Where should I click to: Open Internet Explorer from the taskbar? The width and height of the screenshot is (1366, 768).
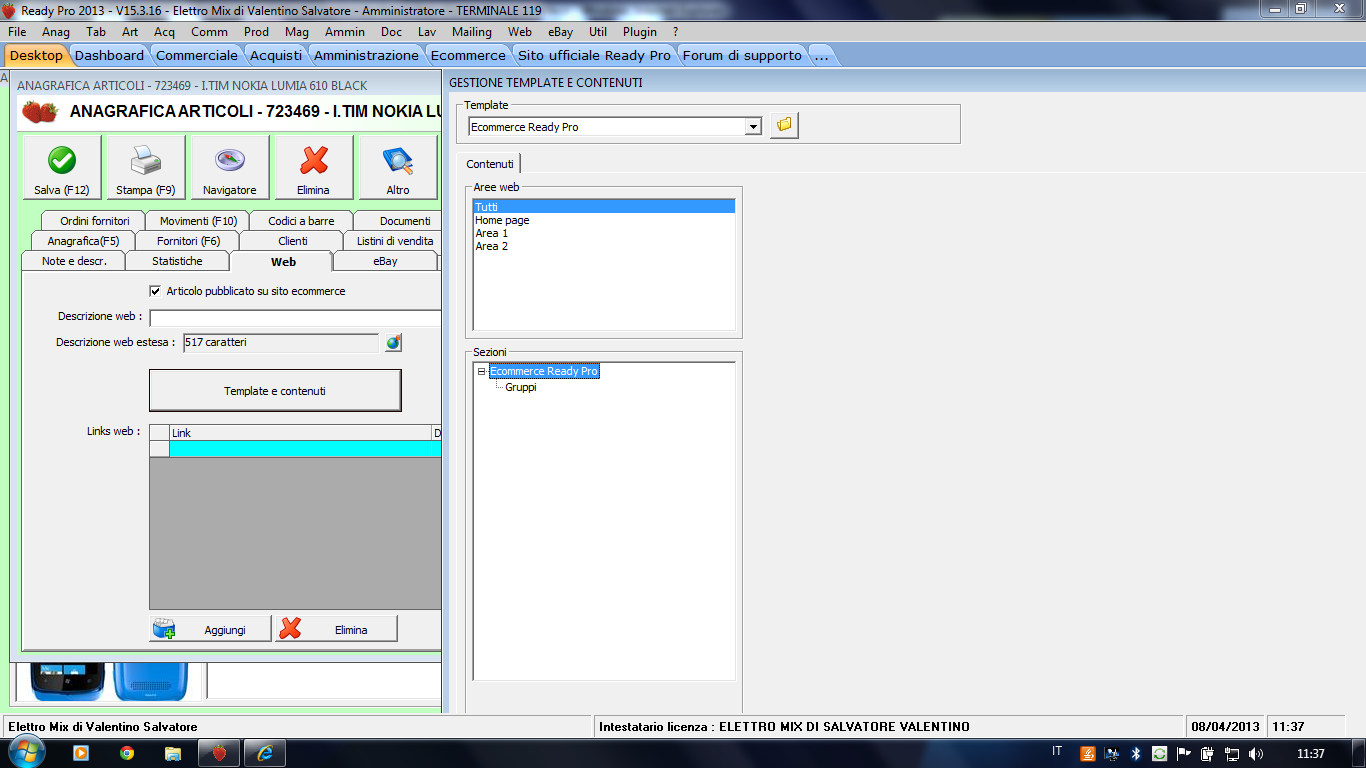click(x=265, y=753)
